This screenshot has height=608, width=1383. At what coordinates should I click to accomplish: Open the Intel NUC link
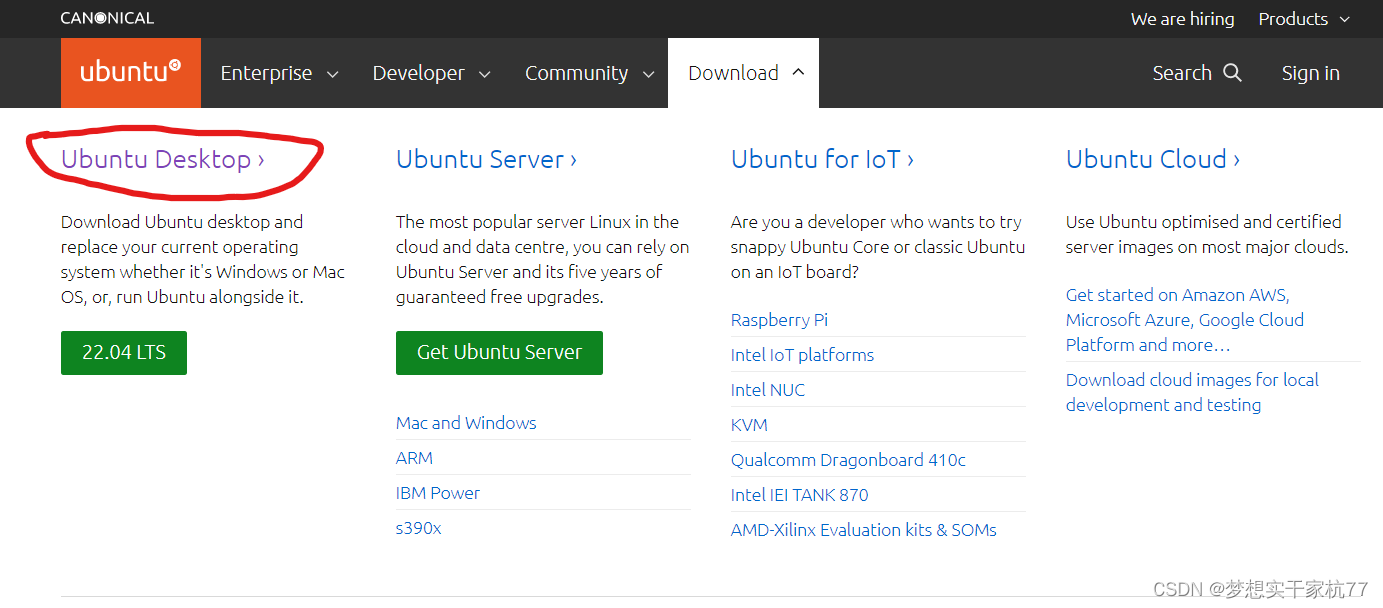(768, 390)
